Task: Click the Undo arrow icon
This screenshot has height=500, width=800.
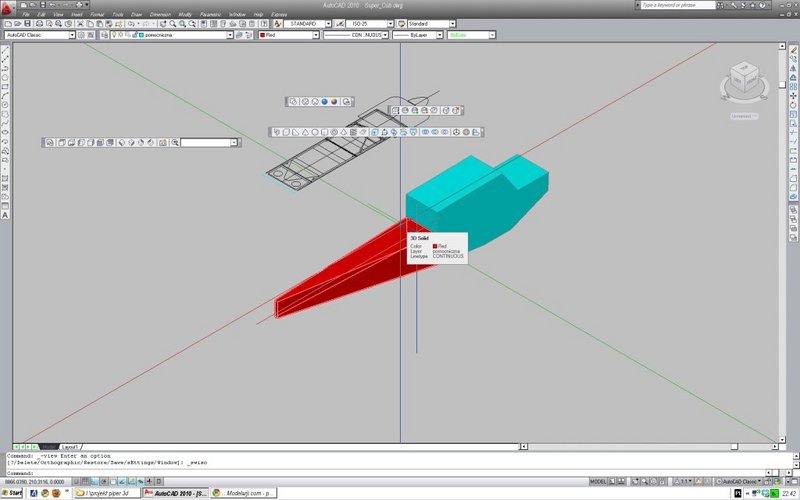Action: coord(131,23)
